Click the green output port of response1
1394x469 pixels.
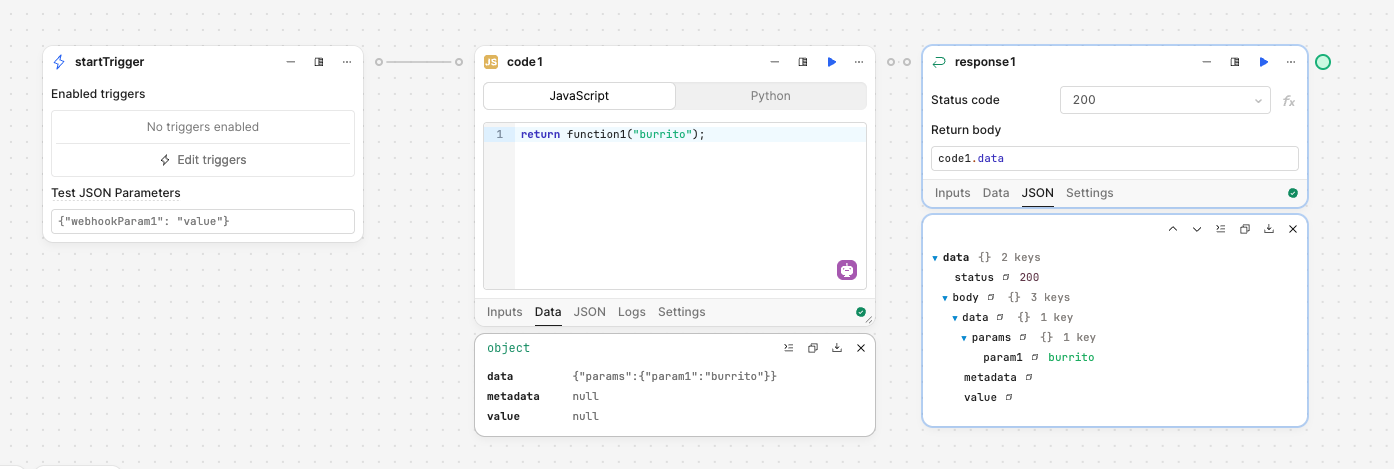[1323, 62]
